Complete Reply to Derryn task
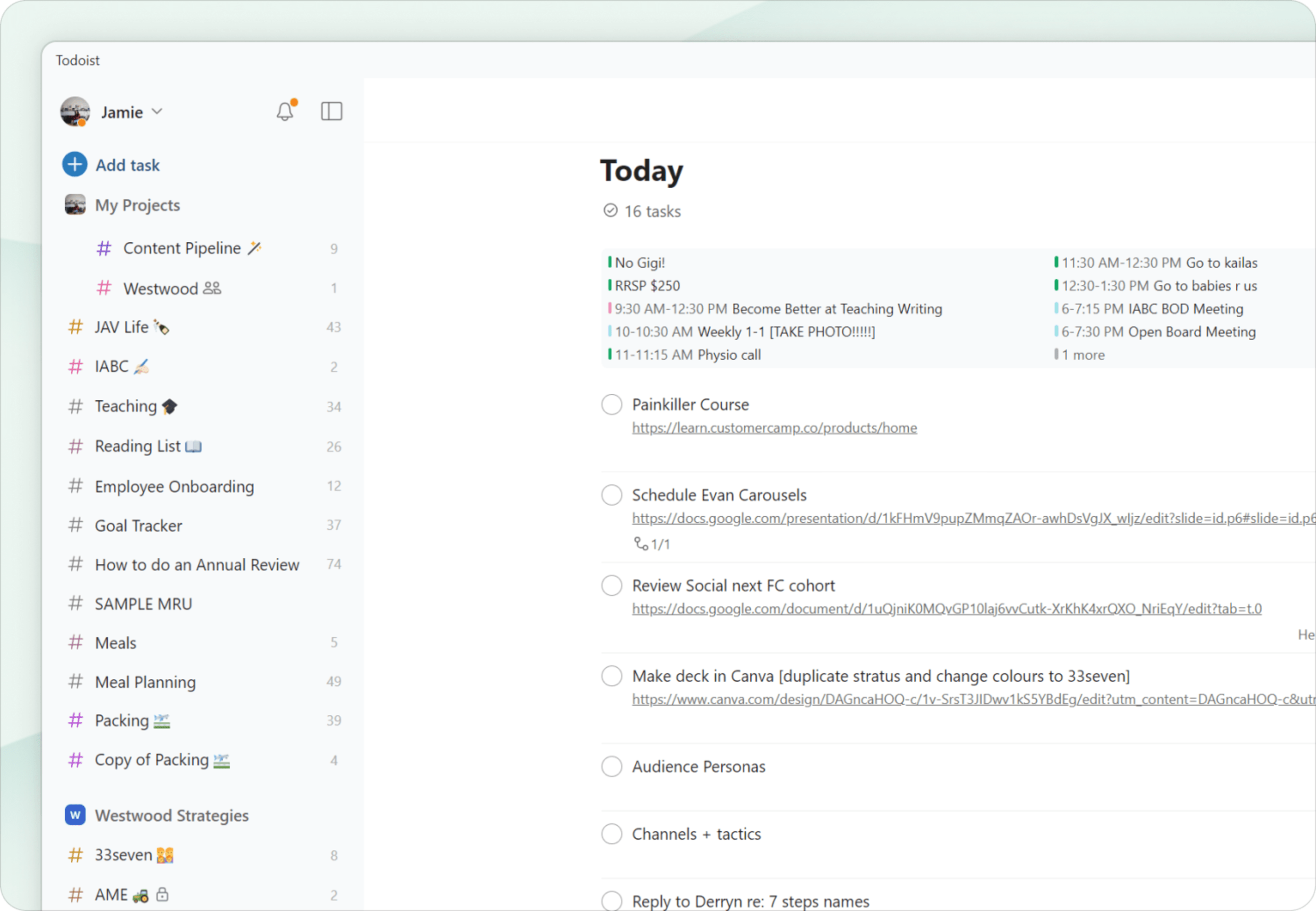Image resolution: width=1316 pixels, height=911 pixels. (x=611, y=901)
